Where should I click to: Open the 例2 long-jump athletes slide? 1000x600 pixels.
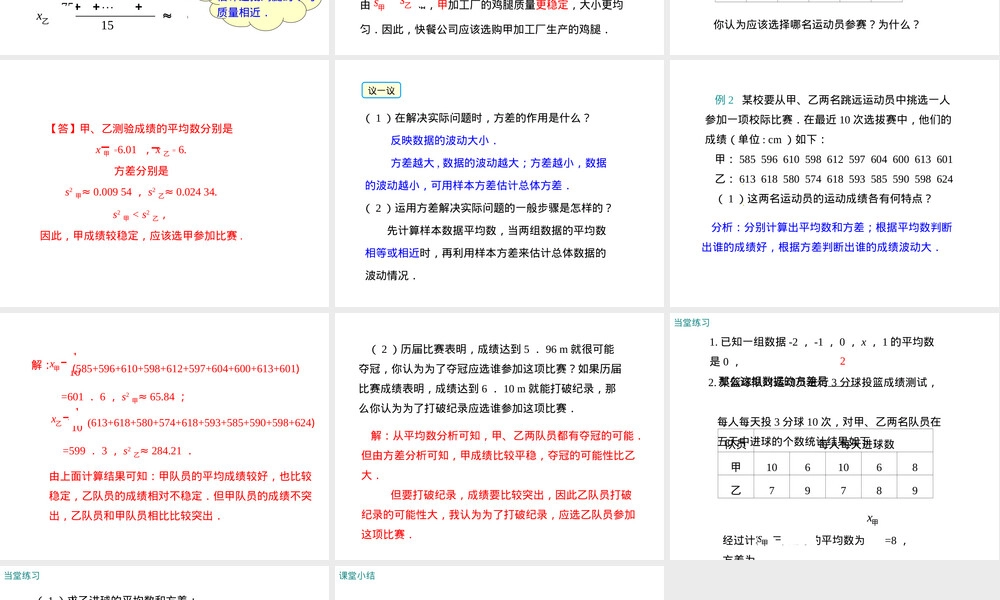(835, 184)
